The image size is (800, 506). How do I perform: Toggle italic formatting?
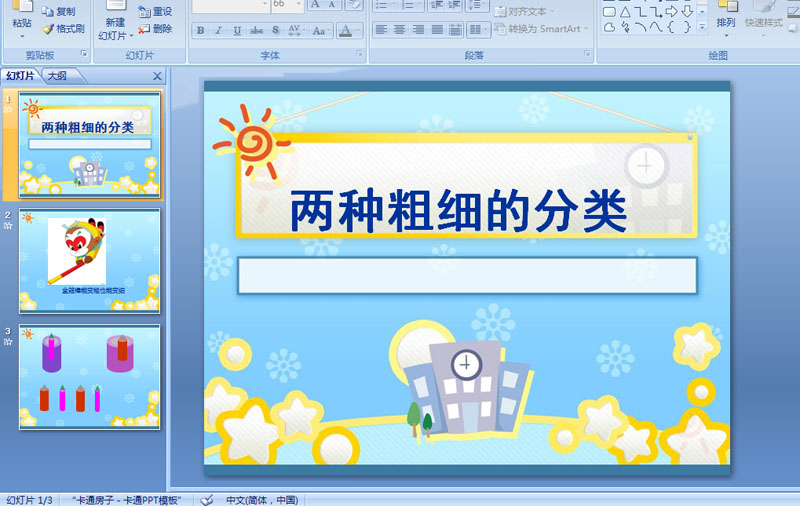click(x=218, y=31)
